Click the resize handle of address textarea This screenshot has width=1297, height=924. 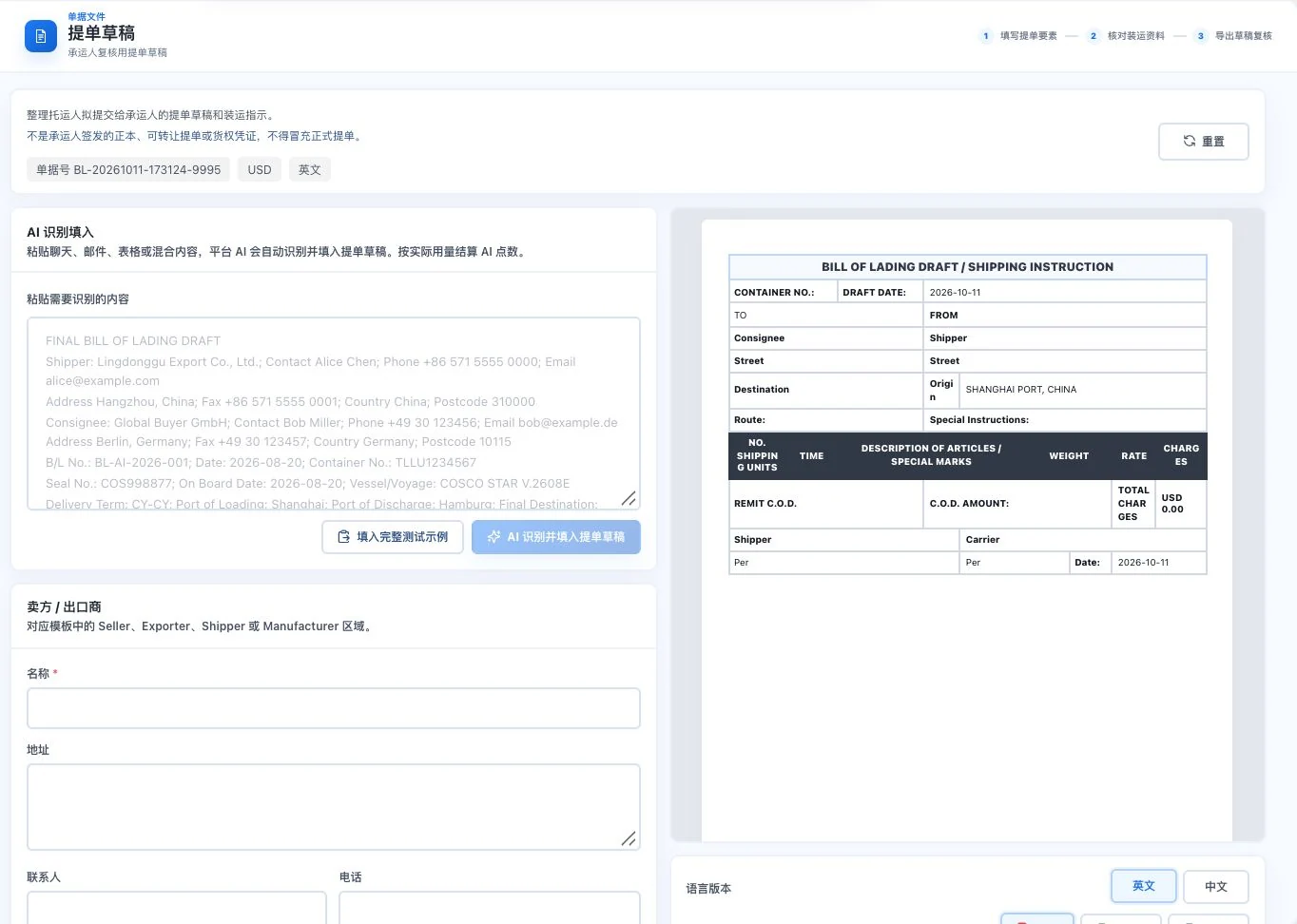[x=629, y=838]
